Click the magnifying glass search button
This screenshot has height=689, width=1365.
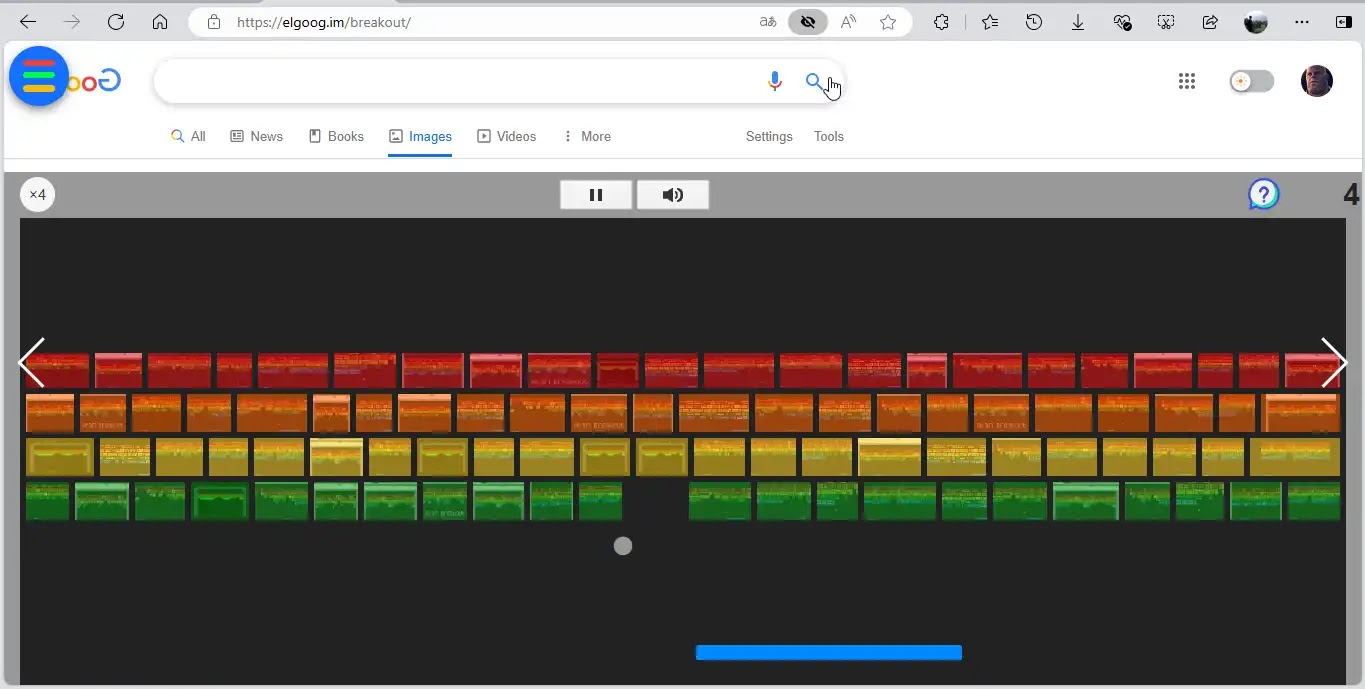pyautogui.click(x=814, y=81)
